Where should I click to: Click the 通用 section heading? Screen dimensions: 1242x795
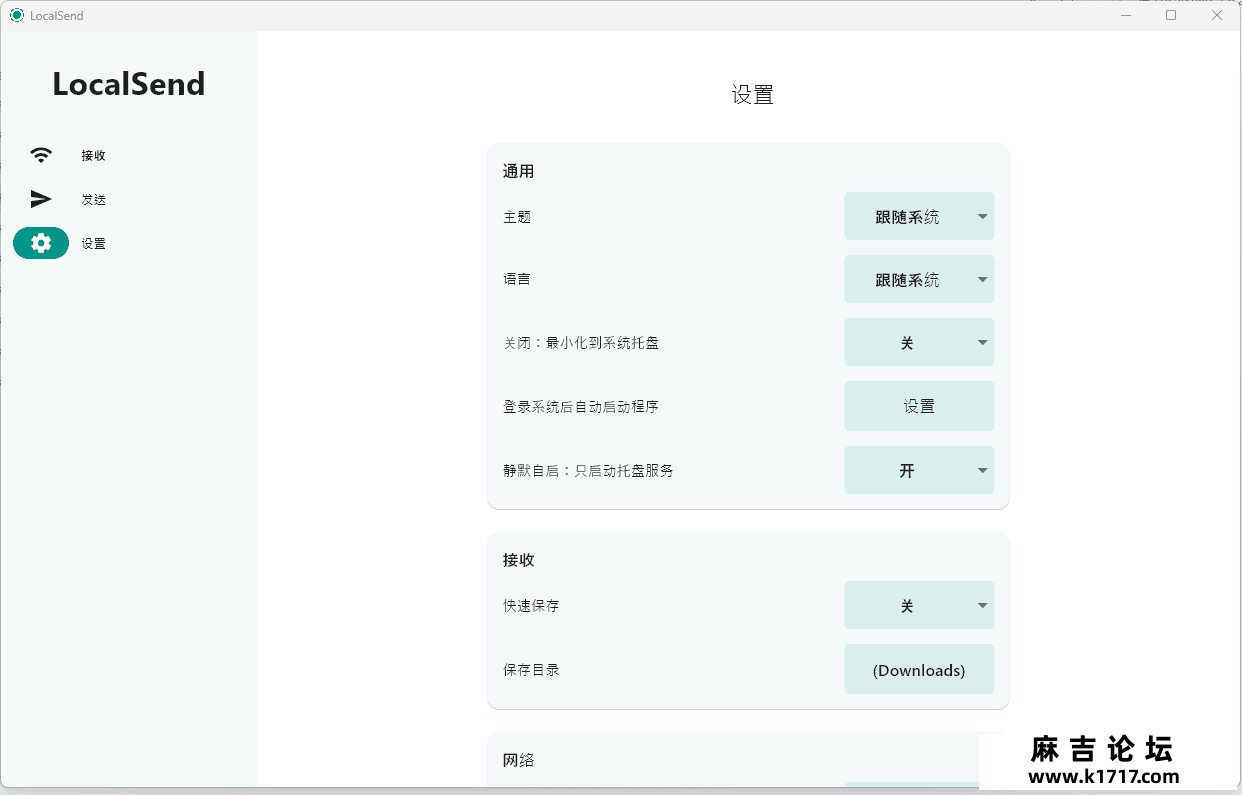click(x=519, y=172)
